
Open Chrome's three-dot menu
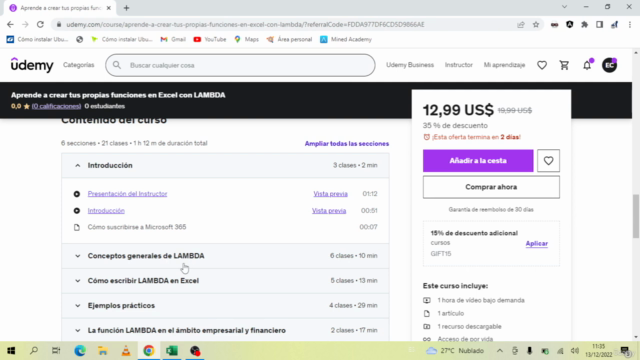point(630,24)
